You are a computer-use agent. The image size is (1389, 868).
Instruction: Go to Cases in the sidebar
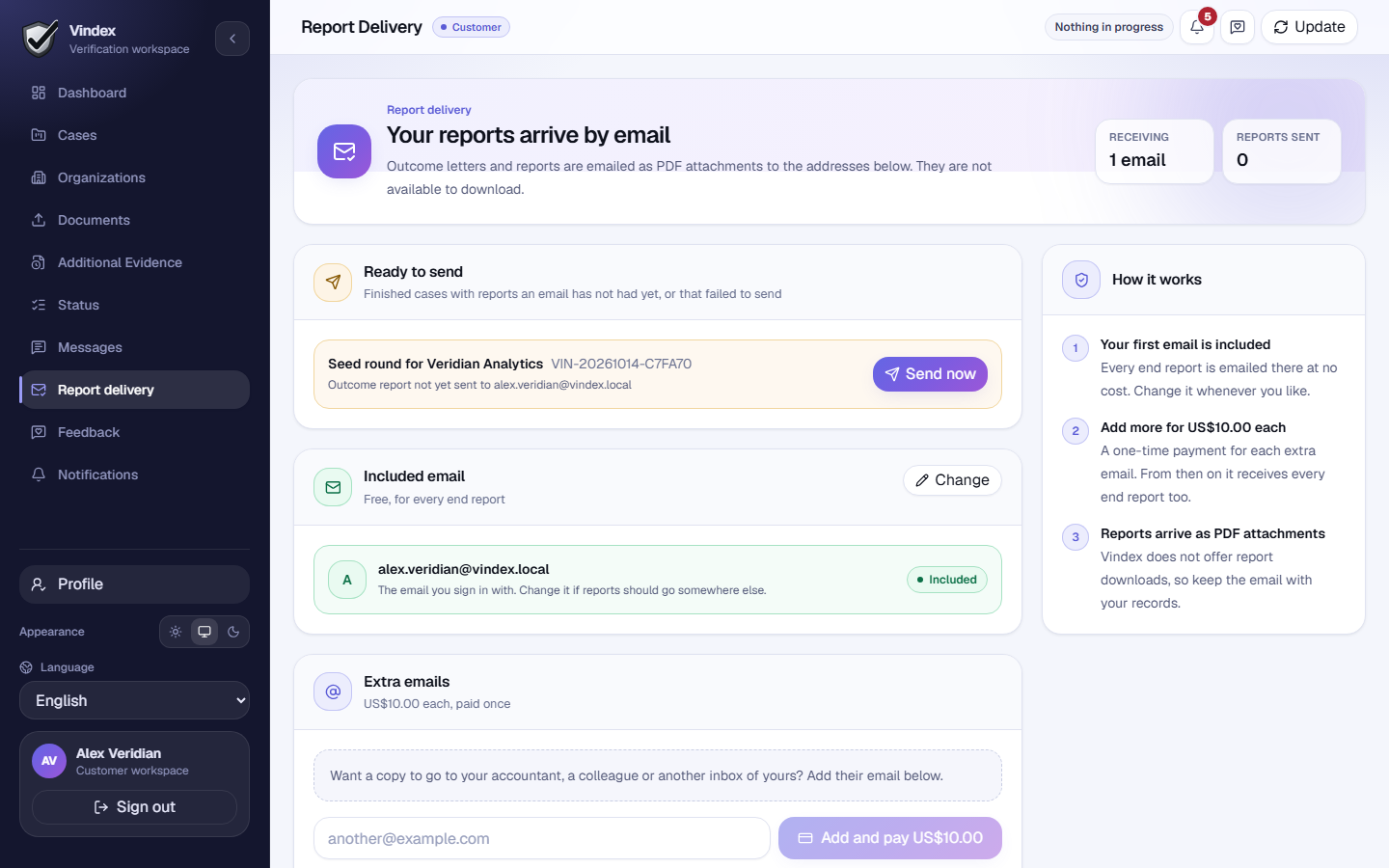(x=134, y=135)
